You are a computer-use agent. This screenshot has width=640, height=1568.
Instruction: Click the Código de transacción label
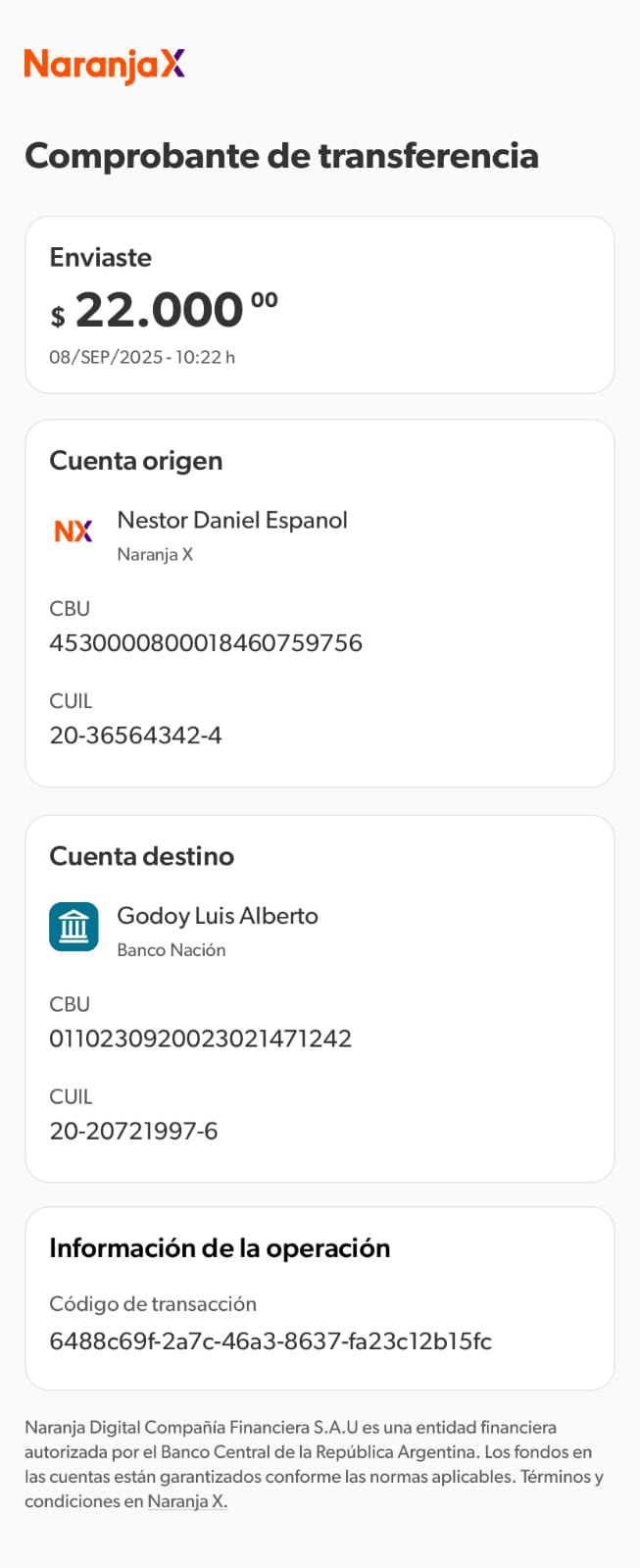click(x=153, y=1304)
